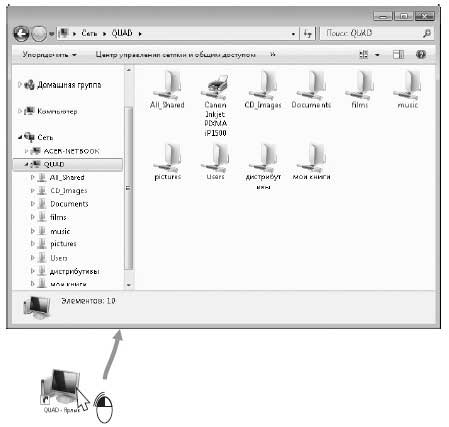
Task: Show more toolbar commands via chevron
Action: [273, 54]
